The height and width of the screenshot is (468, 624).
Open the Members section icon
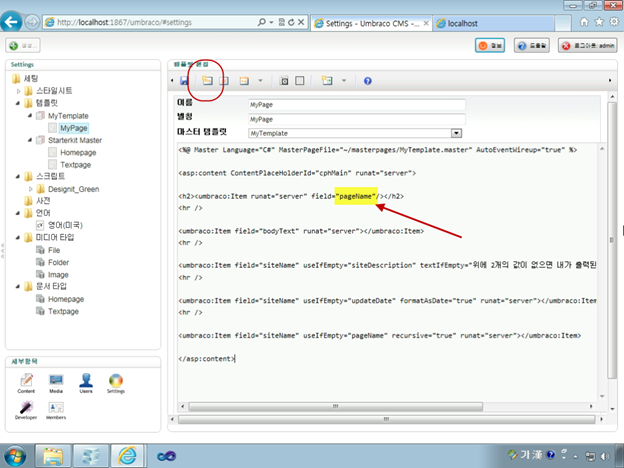tap(56, 410)
